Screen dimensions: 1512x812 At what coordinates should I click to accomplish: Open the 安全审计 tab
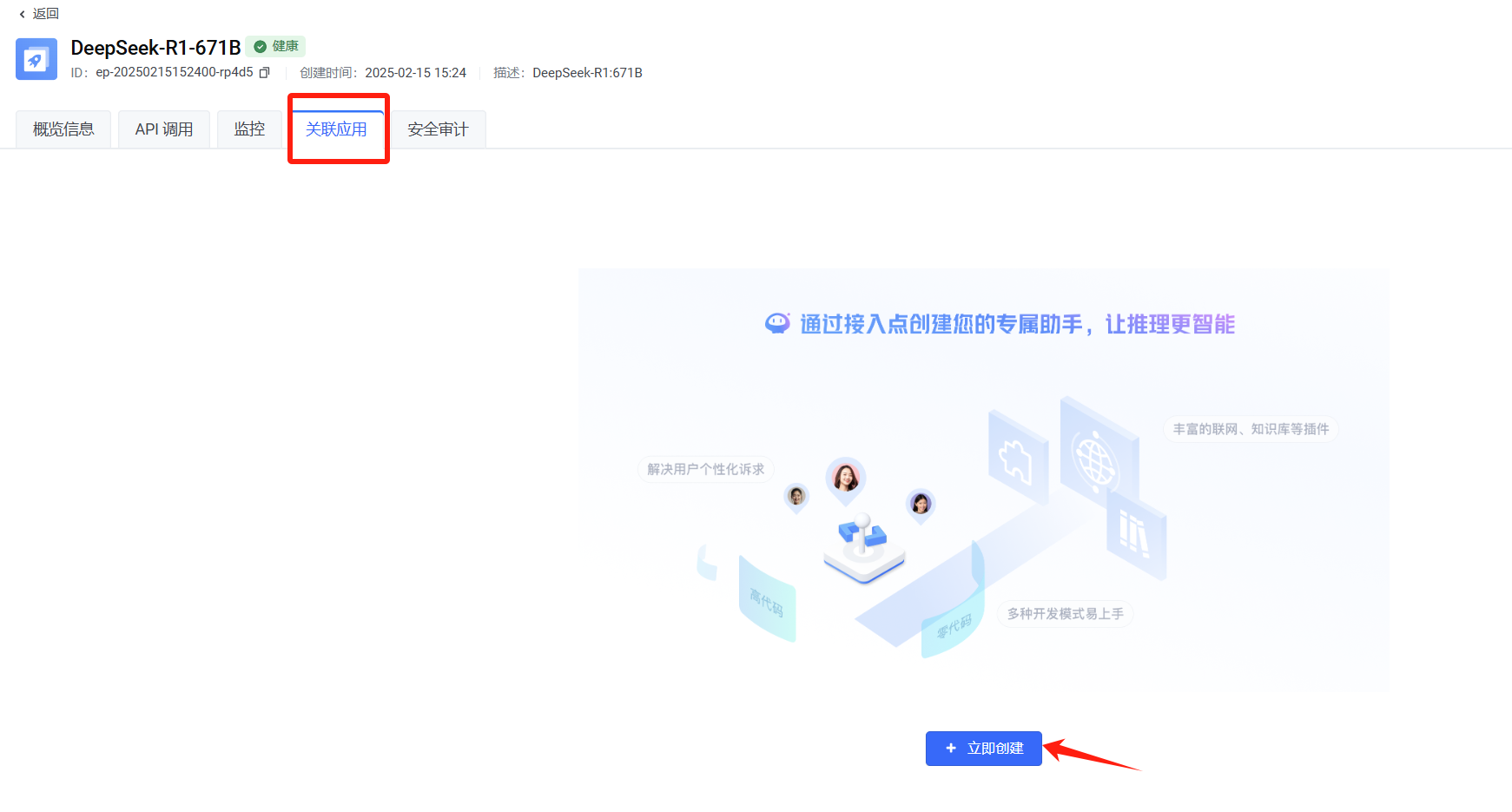coord(438,129)
